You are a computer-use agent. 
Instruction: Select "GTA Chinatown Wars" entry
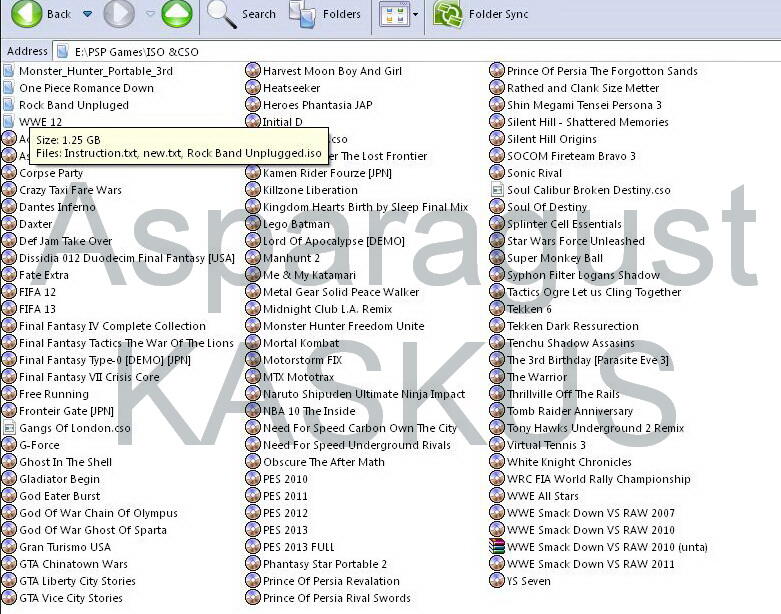point(65,564)
